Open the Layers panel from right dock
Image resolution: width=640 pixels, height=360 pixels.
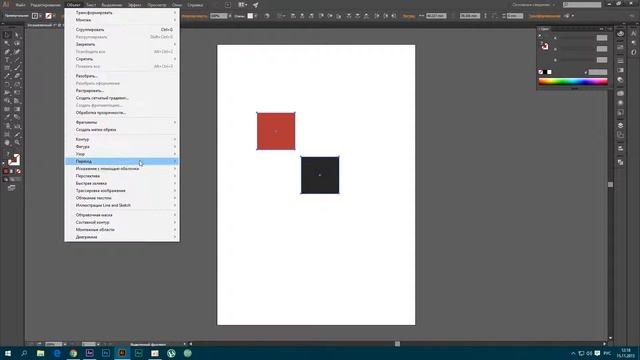click(x=620, y=125)
